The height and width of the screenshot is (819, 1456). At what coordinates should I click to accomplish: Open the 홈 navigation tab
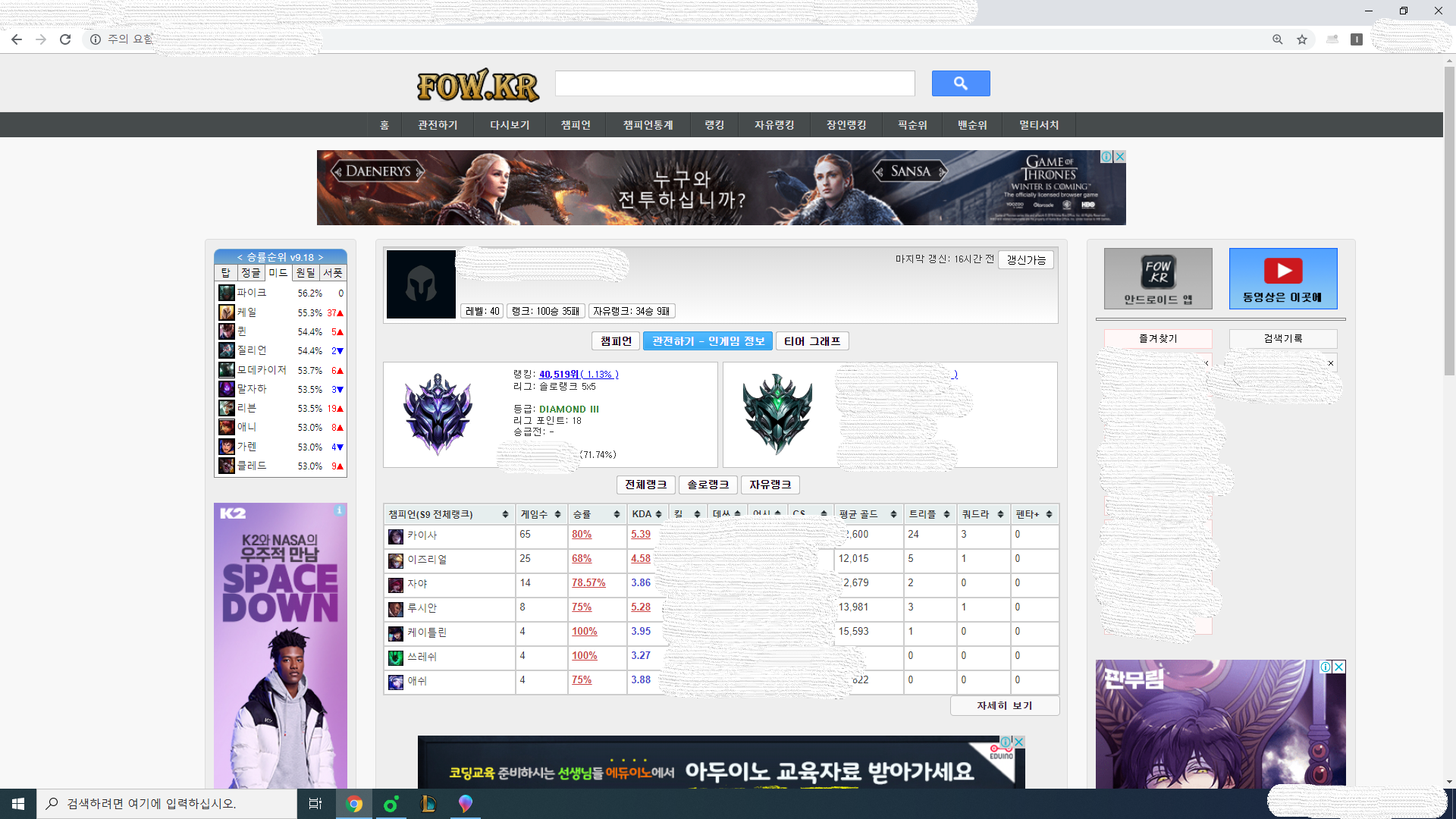384,125
